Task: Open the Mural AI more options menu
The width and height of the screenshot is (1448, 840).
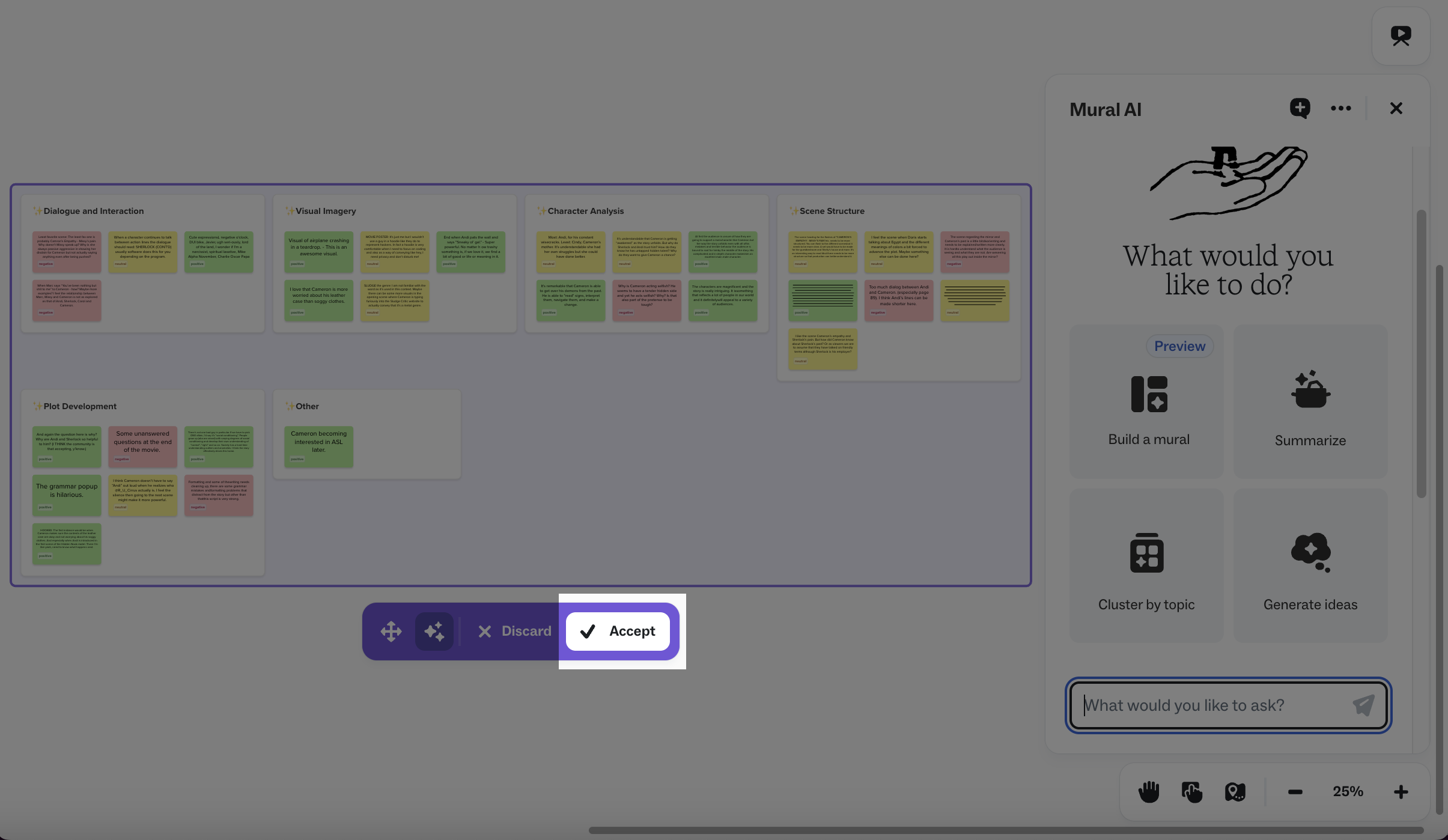Action: tap(1342, 108)
